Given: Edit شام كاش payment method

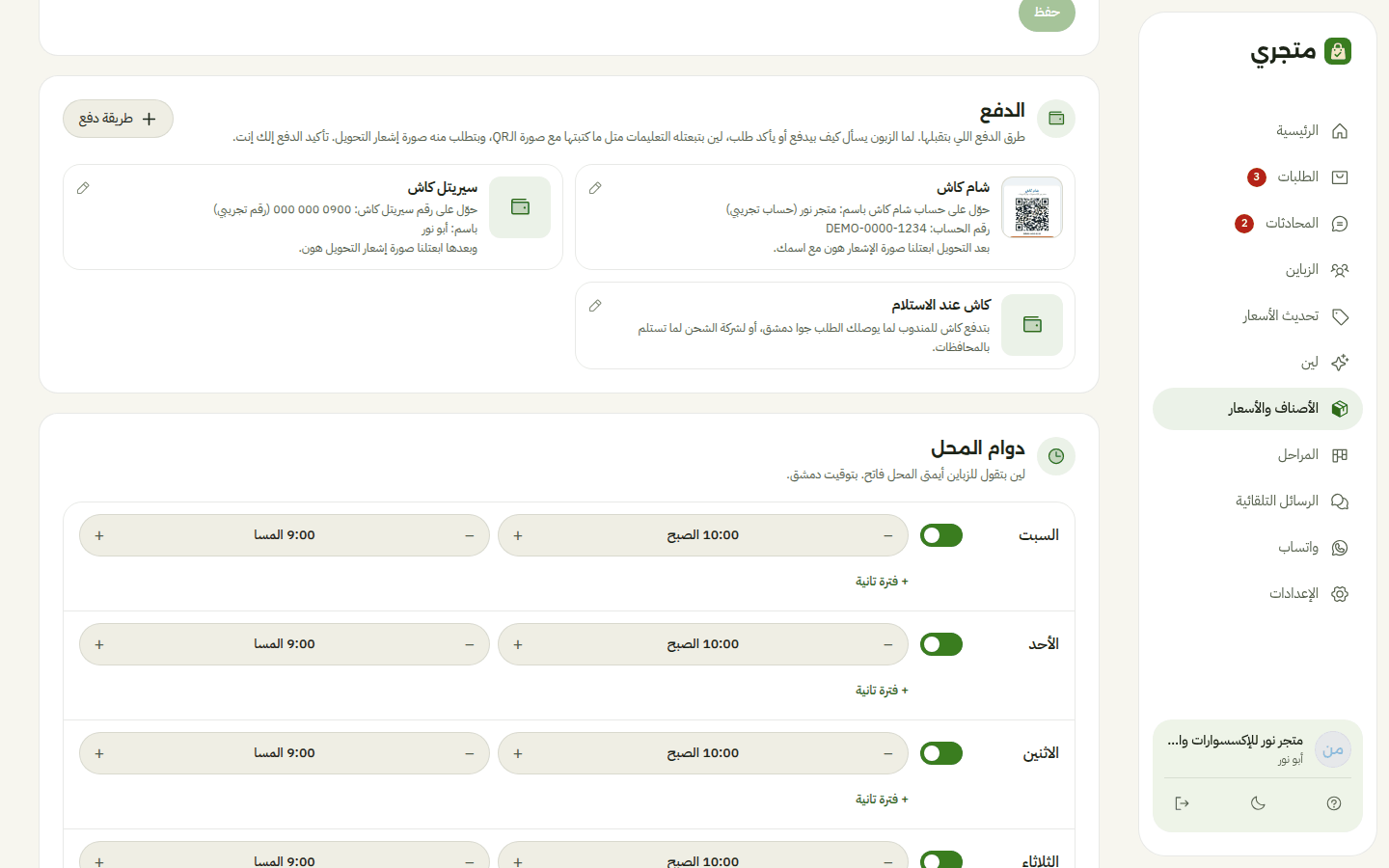Looking at the screenshot, I should [595, 188].
